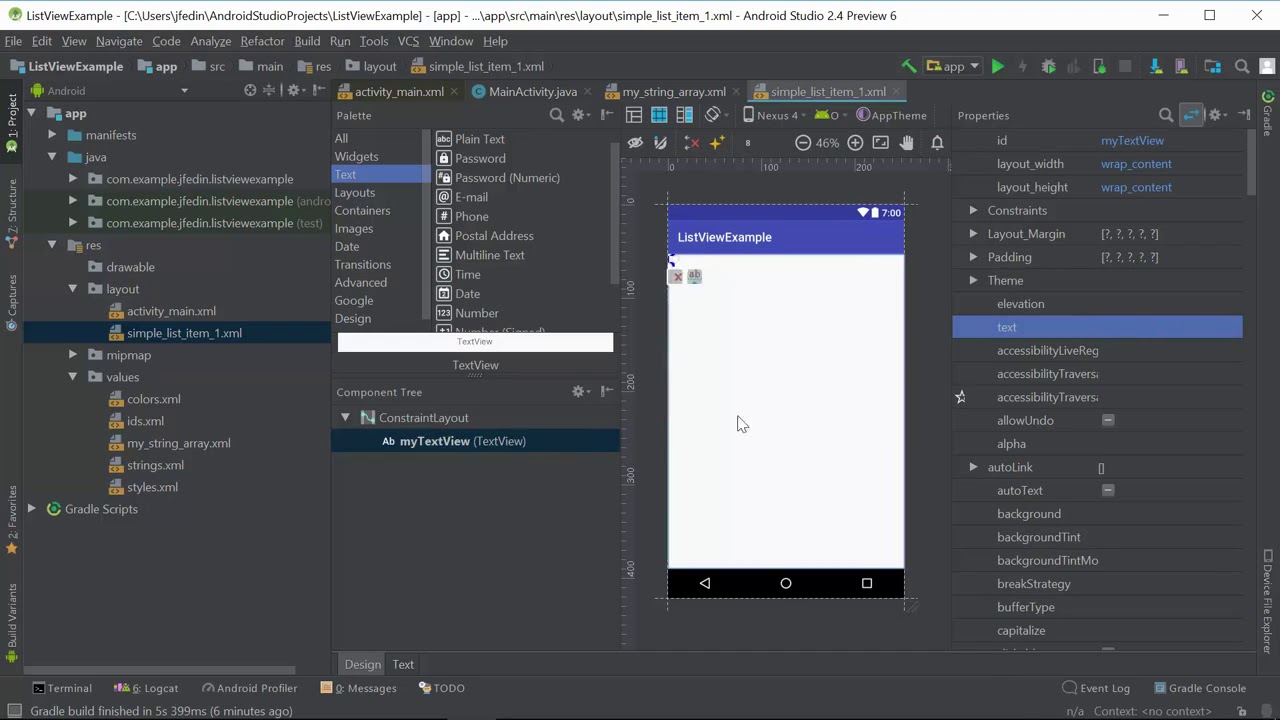Run the app with the green play button

click(x=998, y=66)
